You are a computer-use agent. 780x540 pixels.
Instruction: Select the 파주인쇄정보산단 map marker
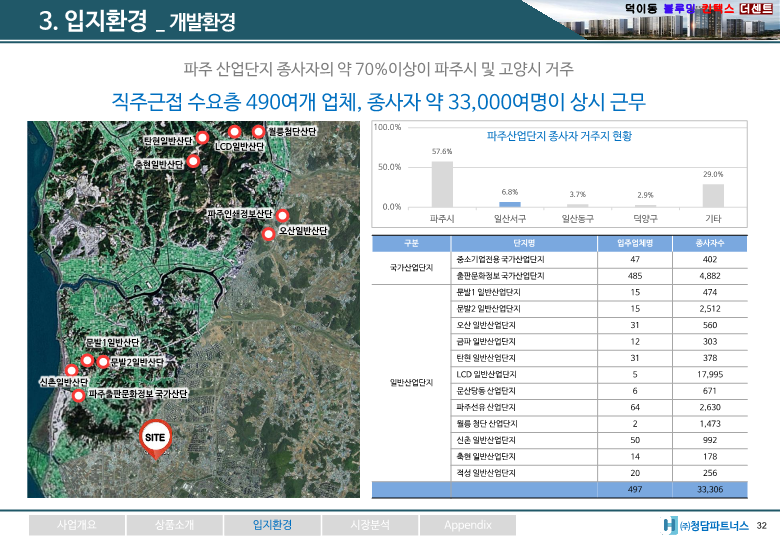point(282,215)
